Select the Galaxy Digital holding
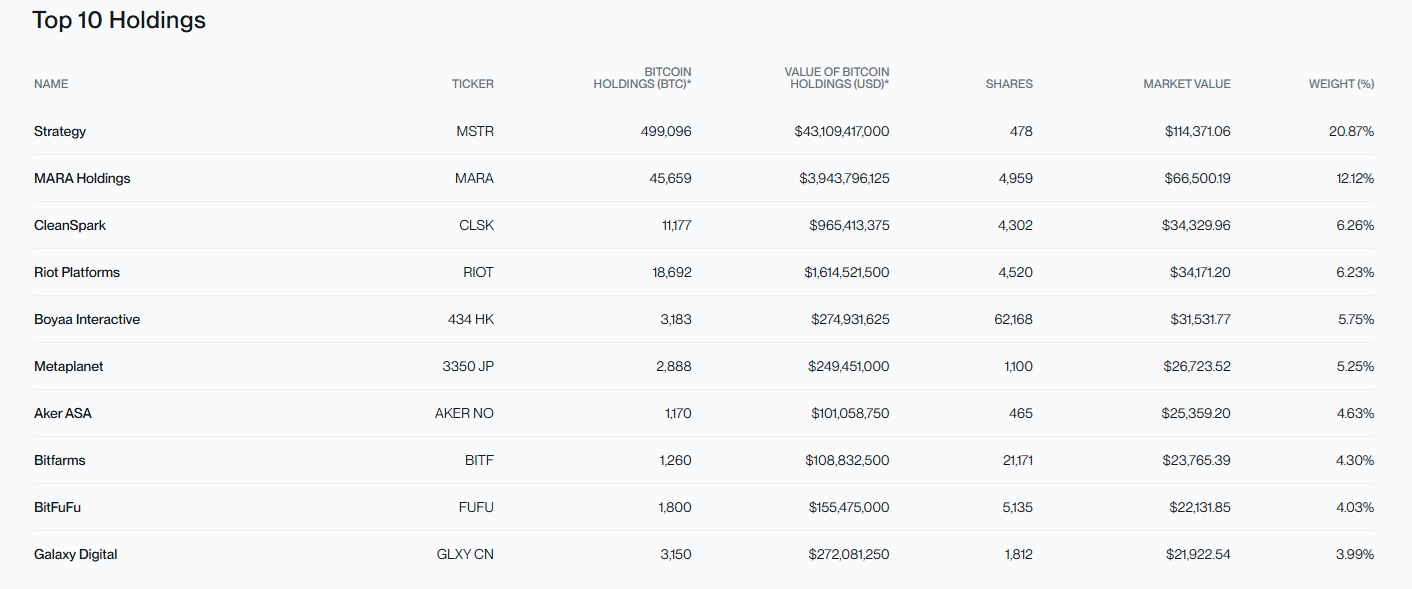The width and height of the screenshot is (1412, 589). click(76, 554)
